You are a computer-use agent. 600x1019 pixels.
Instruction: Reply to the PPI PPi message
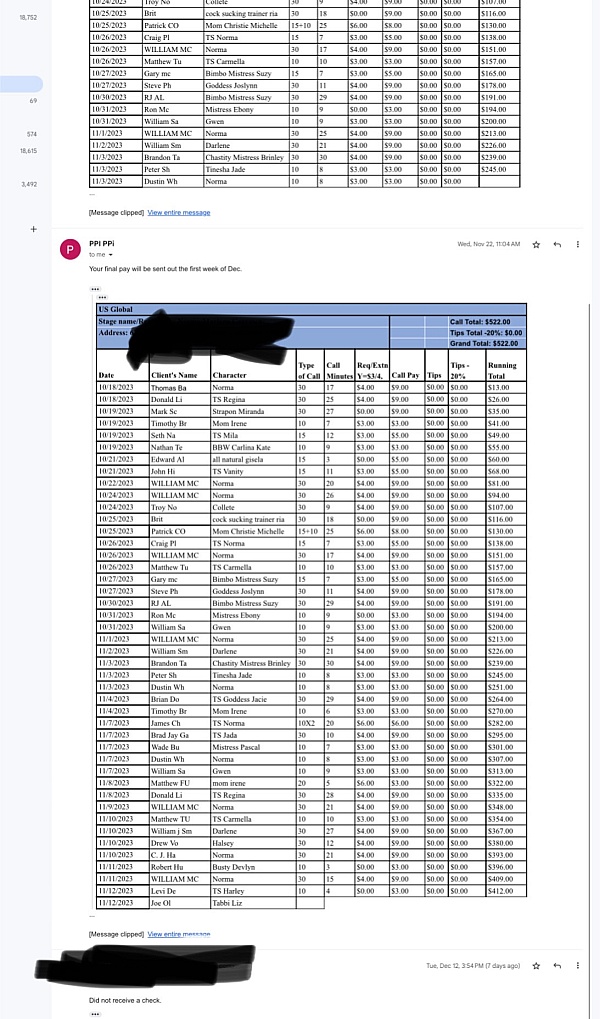click(x=557, y=245)
